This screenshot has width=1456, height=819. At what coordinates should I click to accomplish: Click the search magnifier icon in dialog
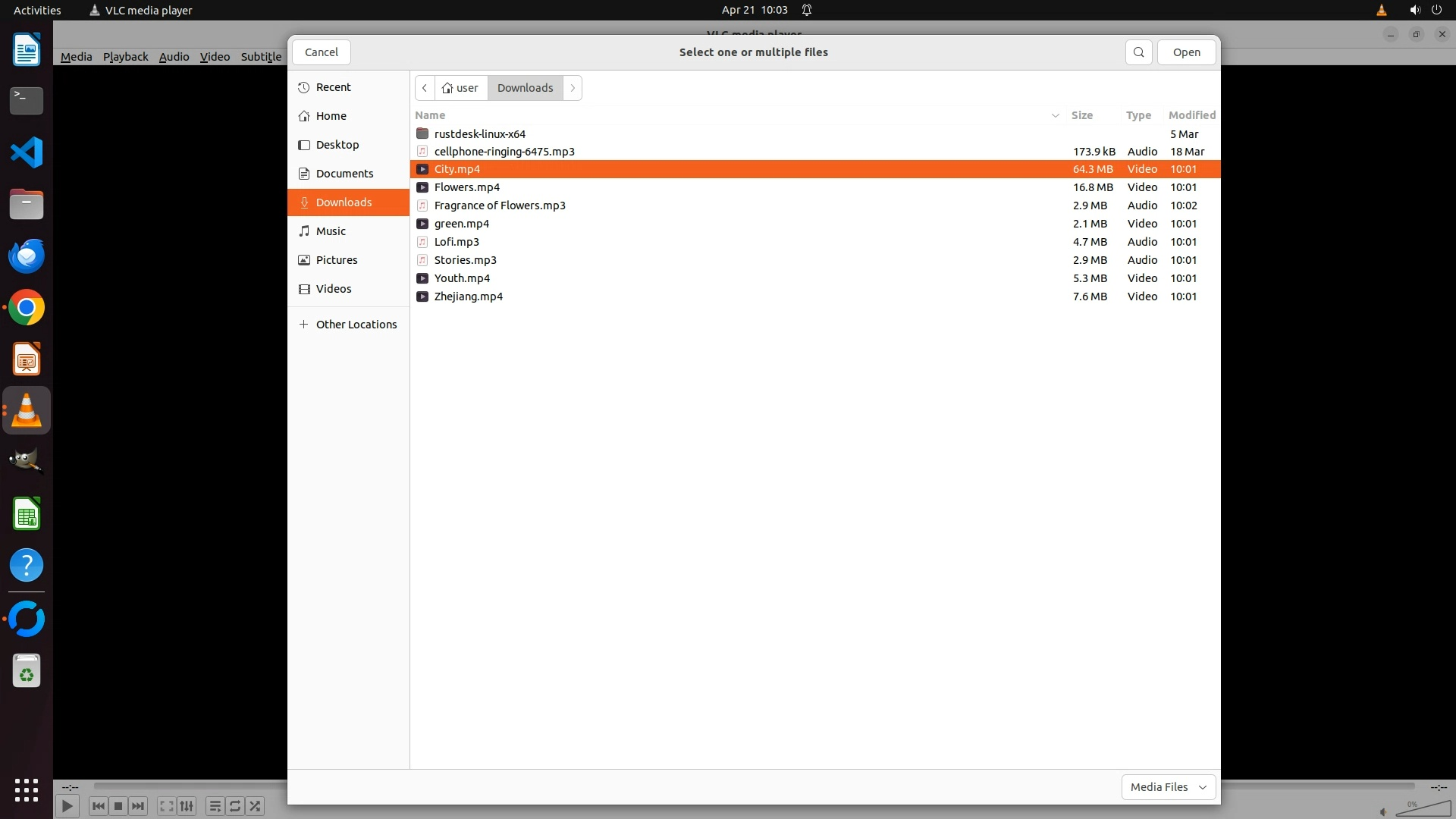pyautogui.click(x=1138, y=52)
